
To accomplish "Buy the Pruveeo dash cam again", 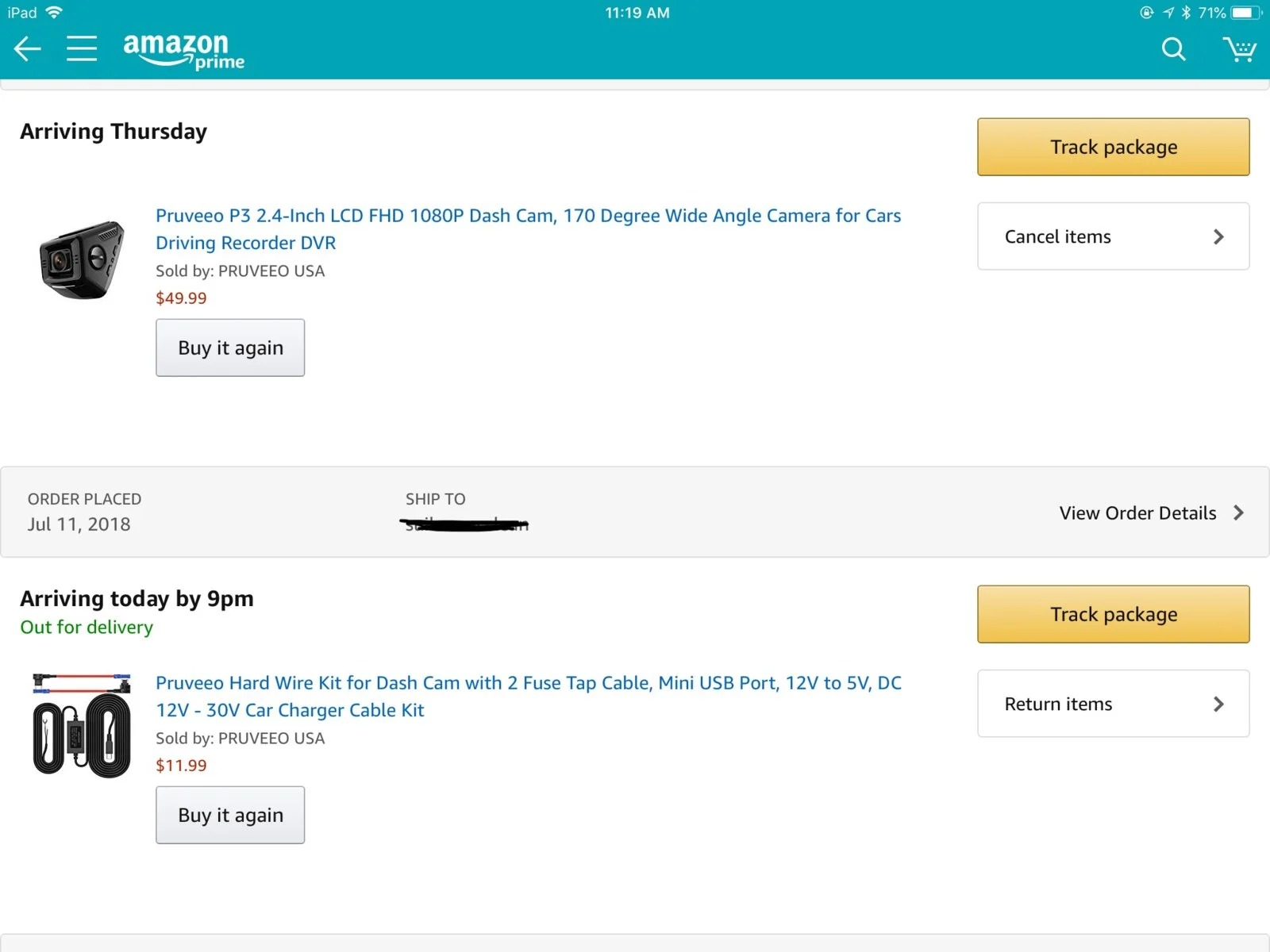I will point(230,347).
